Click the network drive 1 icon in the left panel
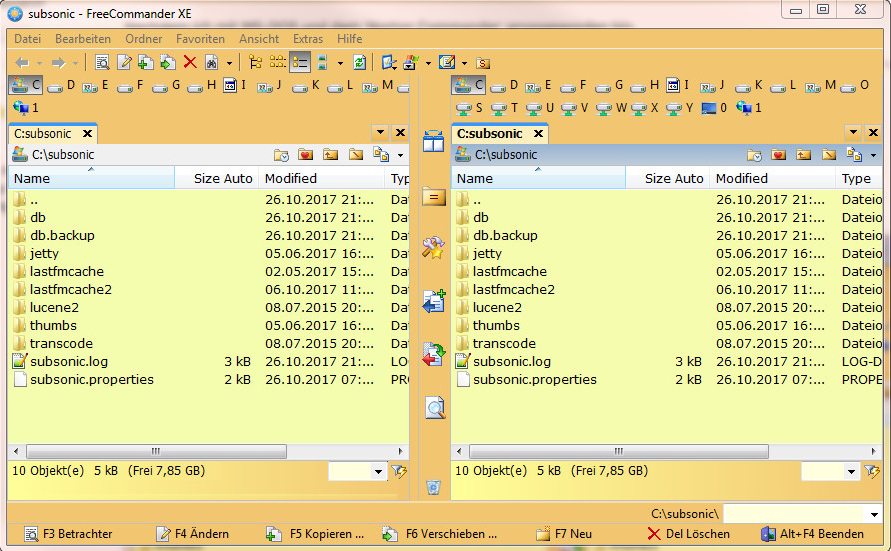This screenshot has width=891, height=551. tap(24, 107)
